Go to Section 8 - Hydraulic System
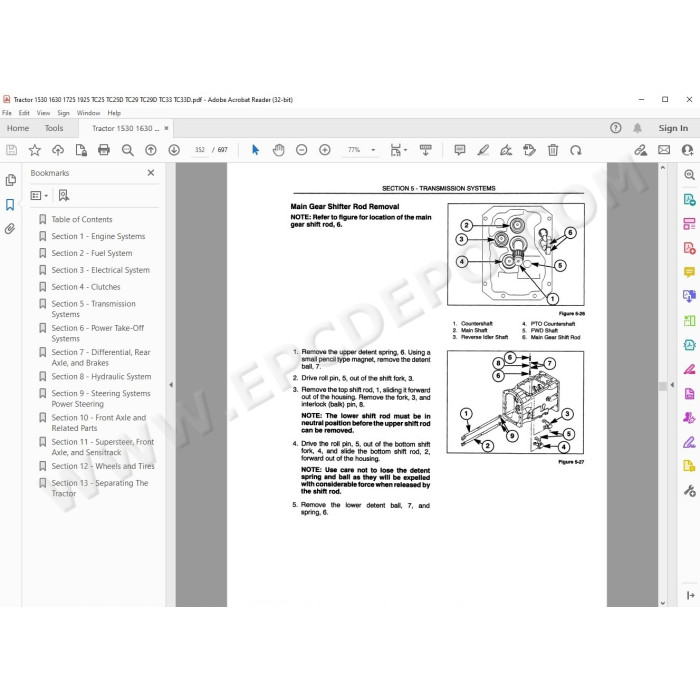The image size is (700, 700). (101, 376)
